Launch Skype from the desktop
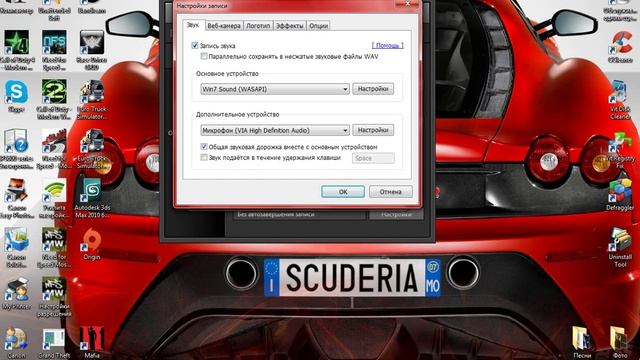Image resolution: width=640 pixels, height=360 pixels. click(x=16, y=92)
